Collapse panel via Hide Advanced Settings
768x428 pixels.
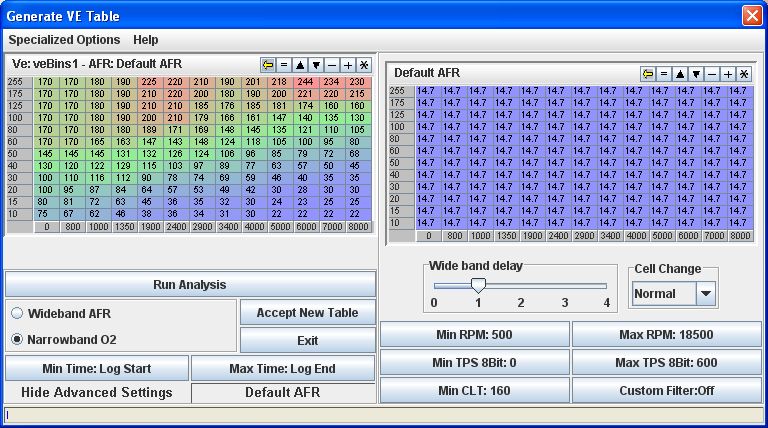pyautogui.click(x=96, y=392)
